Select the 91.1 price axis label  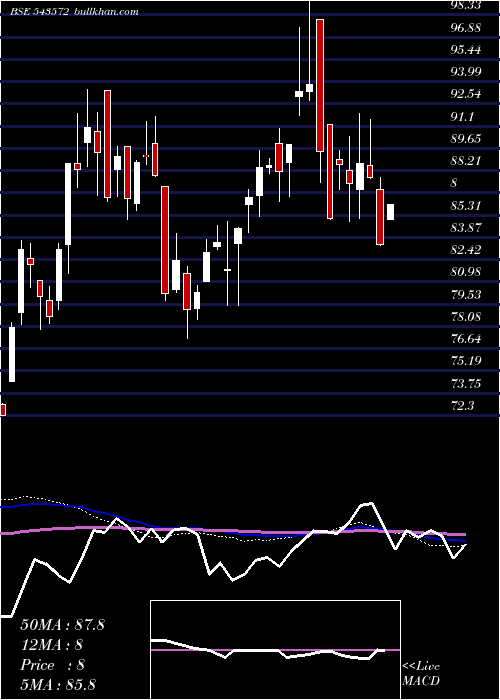[462, 117]
